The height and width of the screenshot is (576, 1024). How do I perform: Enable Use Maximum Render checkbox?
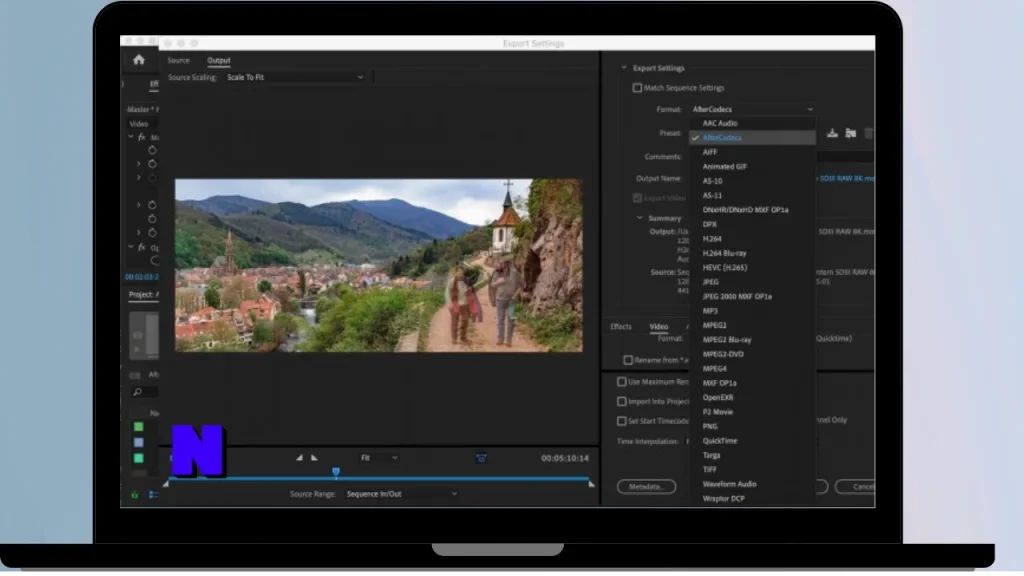(622, 382)
